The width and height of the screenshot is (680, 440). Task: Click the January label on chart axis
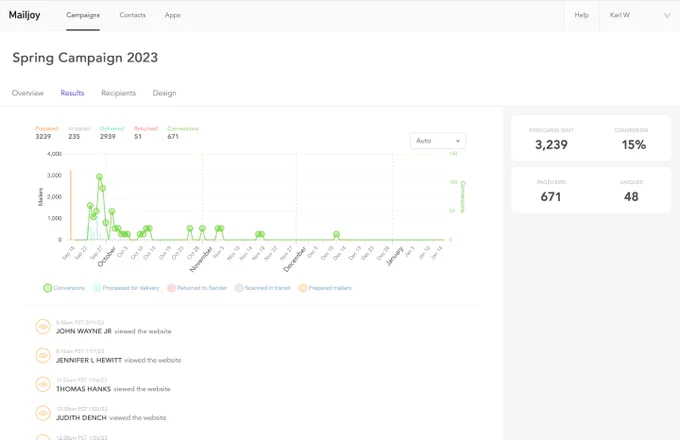(x=395, y=256)
